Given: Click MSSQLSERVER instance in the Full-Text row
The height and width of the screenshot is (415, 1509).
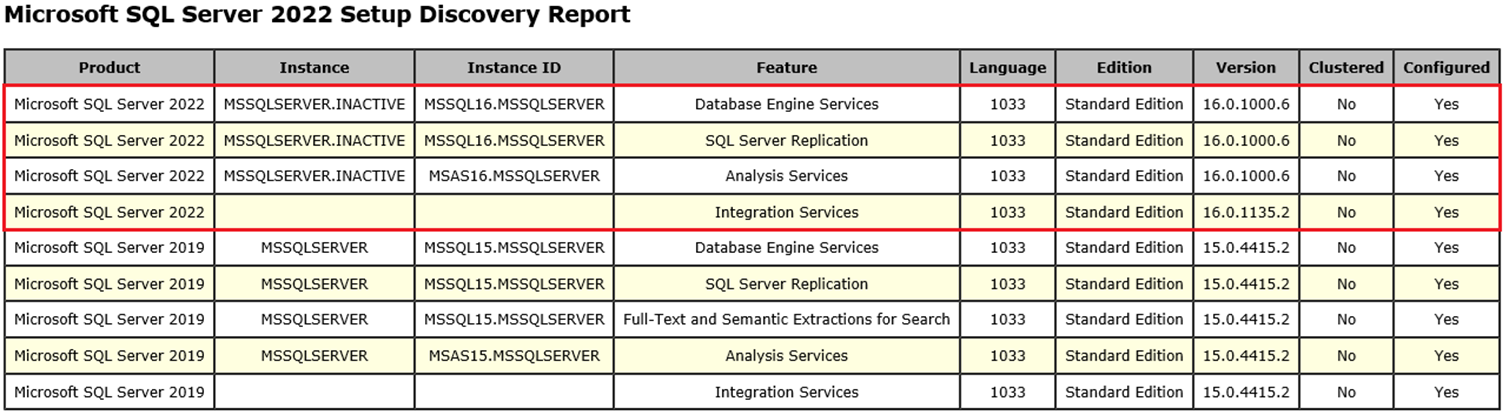Looking at the screenshot, I should click(315, 320).
